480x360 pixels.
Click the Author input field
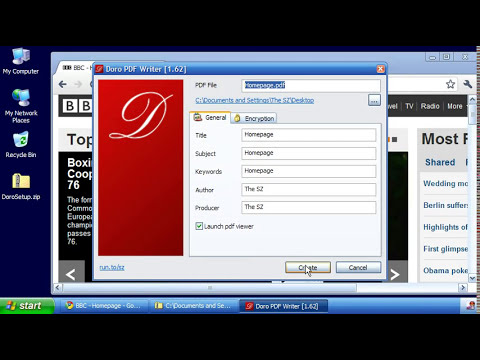[309, 189]
